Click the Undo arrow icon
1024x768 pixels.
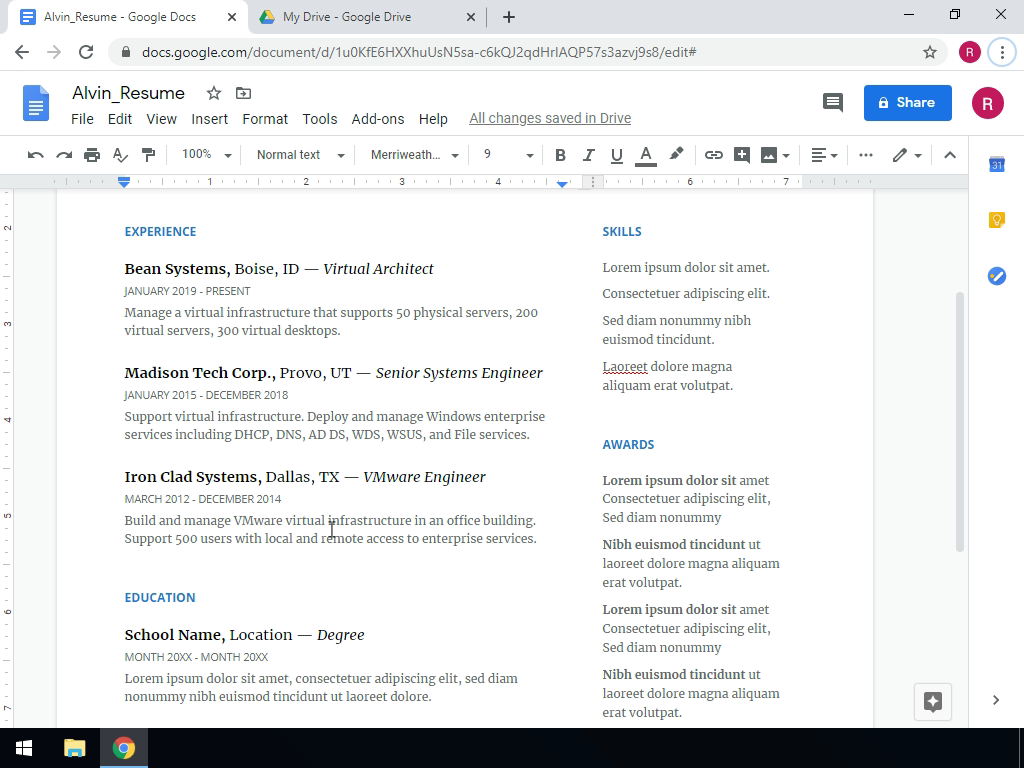(36, 155)
